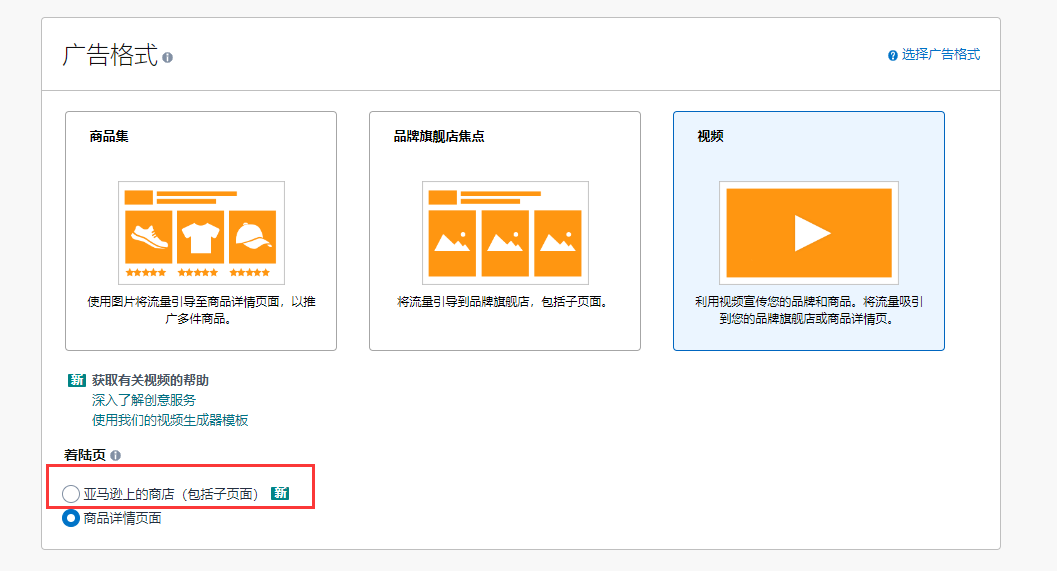Click the 新 badge beside 获取有关视频的帮助
Image resolution: width=1057 pixels, height=571 pixels.
click(x=76, y=380)
